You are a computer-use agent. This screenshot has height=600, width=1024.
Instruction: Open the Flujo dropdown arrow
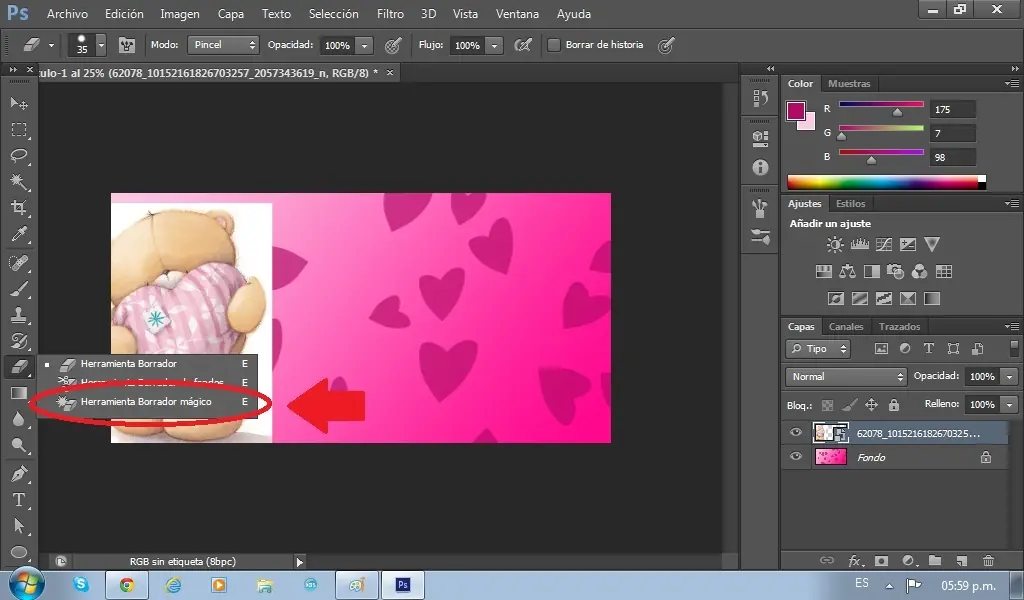pos(494,46)
